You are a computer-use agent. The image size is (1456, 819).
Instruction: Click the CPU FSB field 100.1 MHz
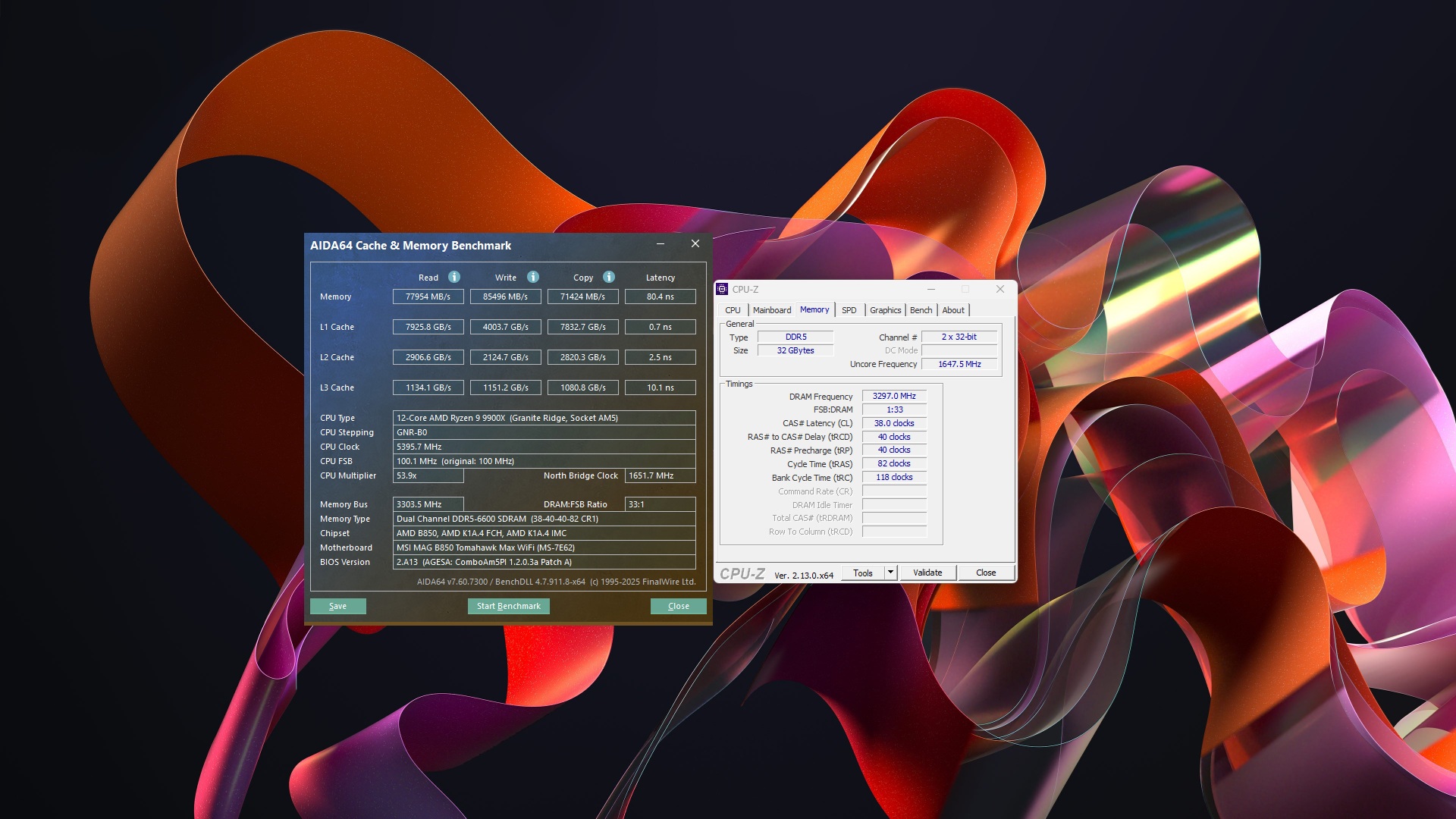544,461
